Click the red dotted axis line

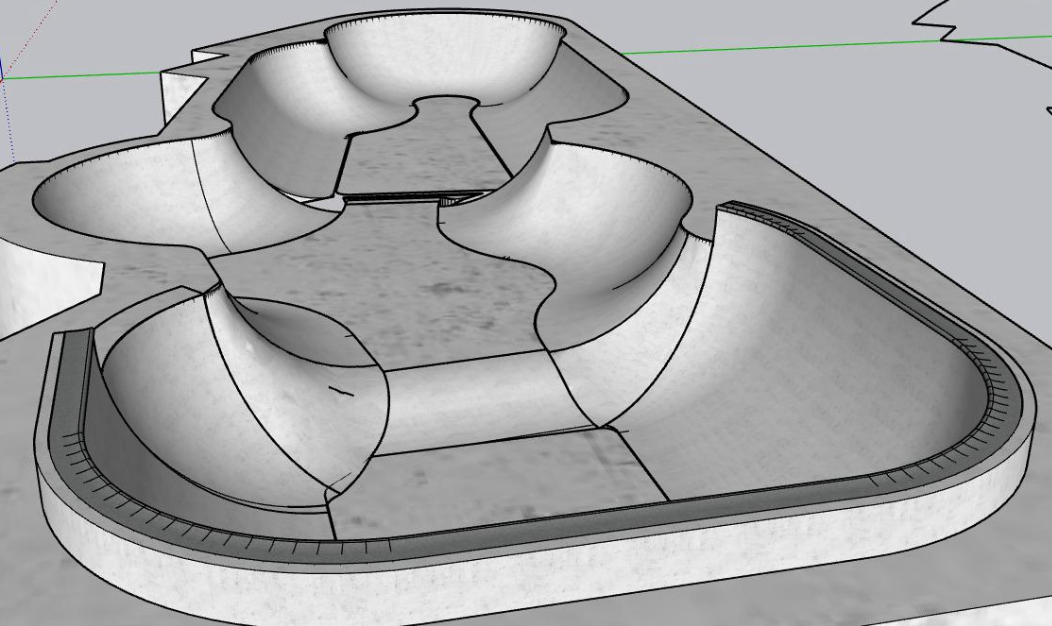point(15,35)
